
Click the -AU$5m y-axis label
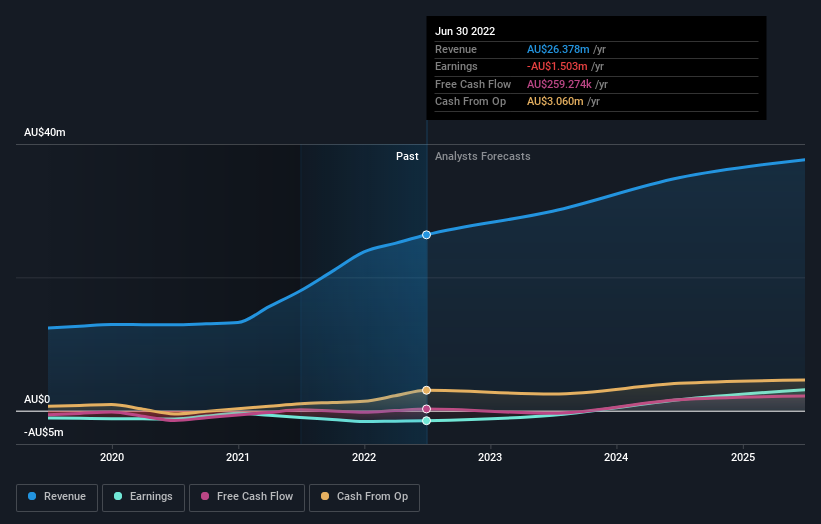pos(43,432)
